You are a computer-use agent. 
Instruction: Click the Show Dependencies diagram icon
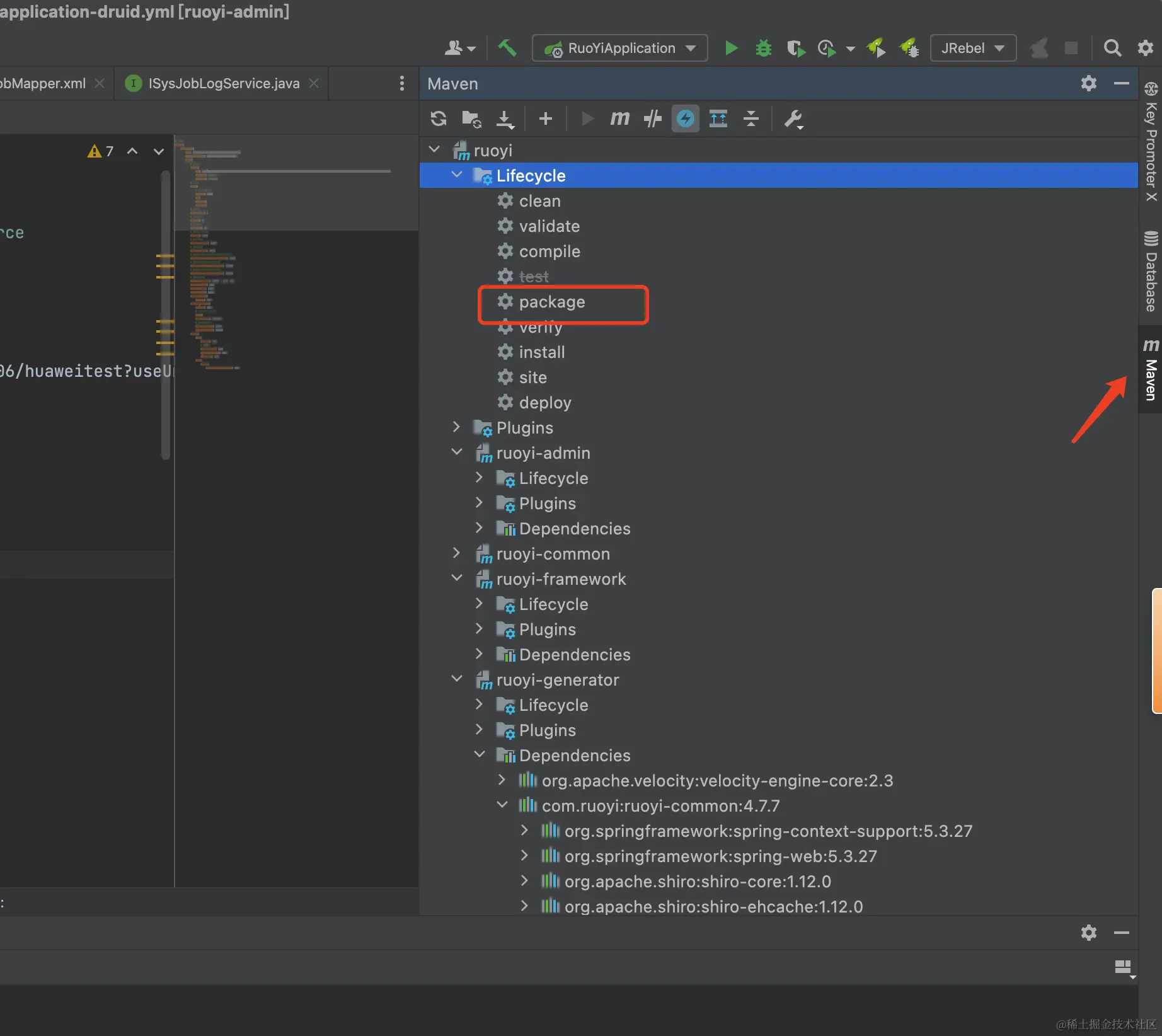(718, 118)
